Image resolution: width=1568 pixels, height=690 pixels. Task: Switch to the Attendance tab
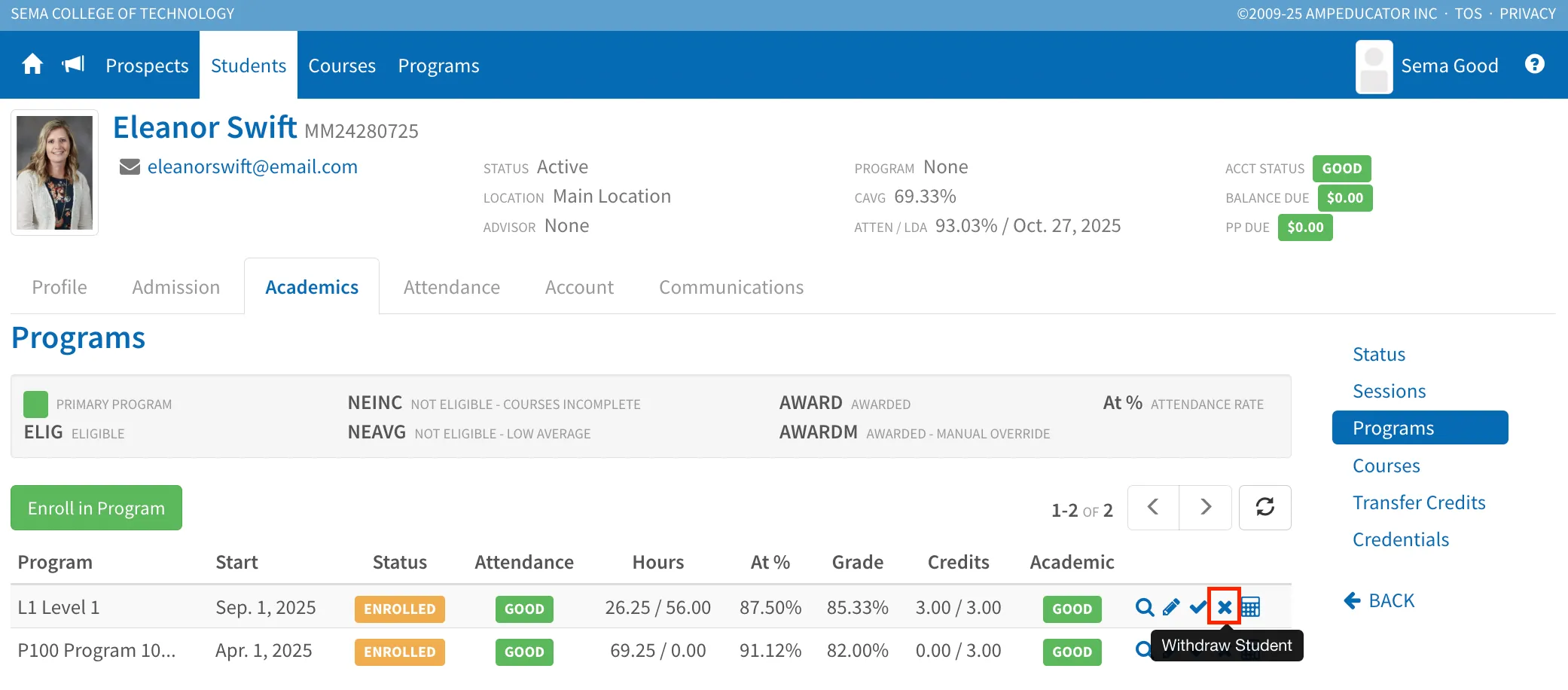(452, 287)
